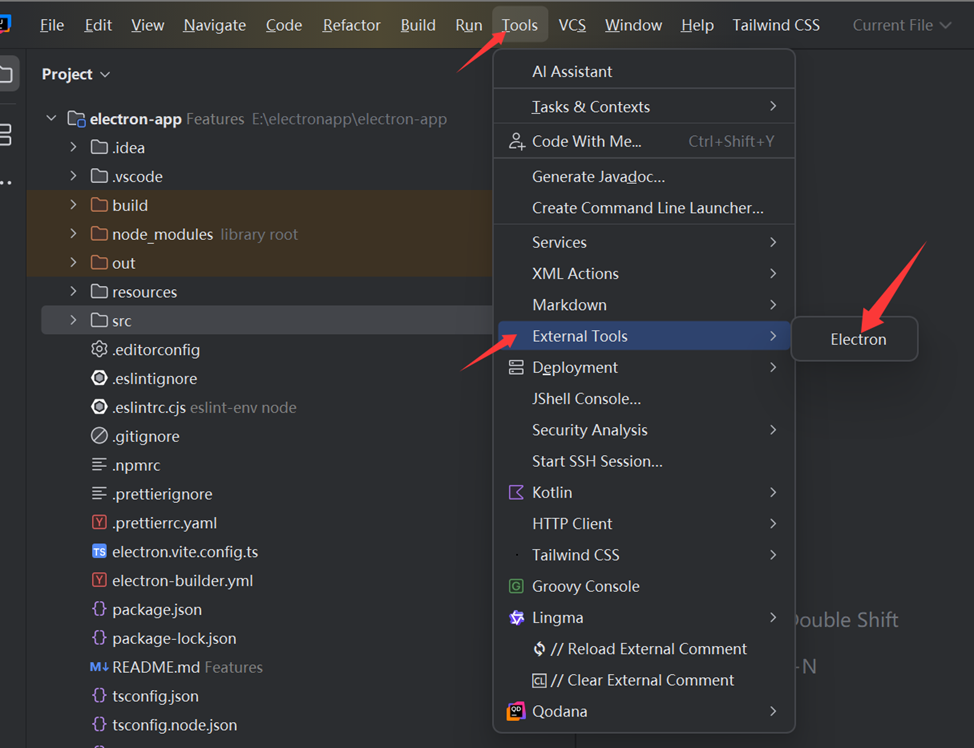The height and width of the screenshot is (748, 974).
Task: Open Code With Me menu entry
Action: tap(587, 142)
